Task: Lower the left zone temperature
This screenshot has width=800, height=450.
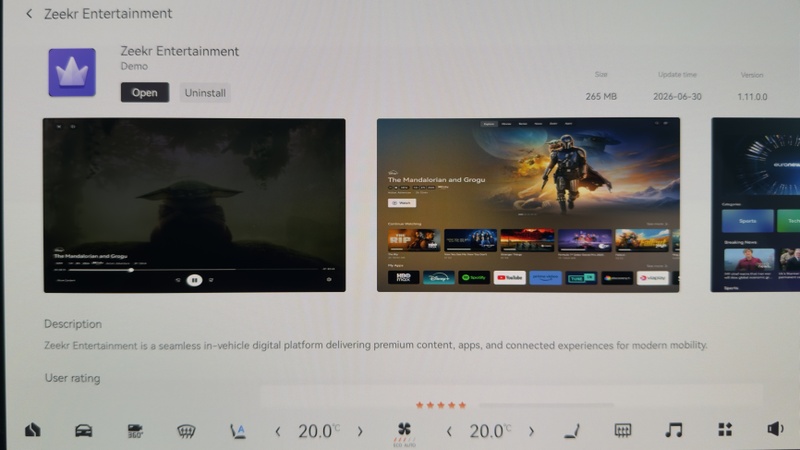Action: [278, 432]
